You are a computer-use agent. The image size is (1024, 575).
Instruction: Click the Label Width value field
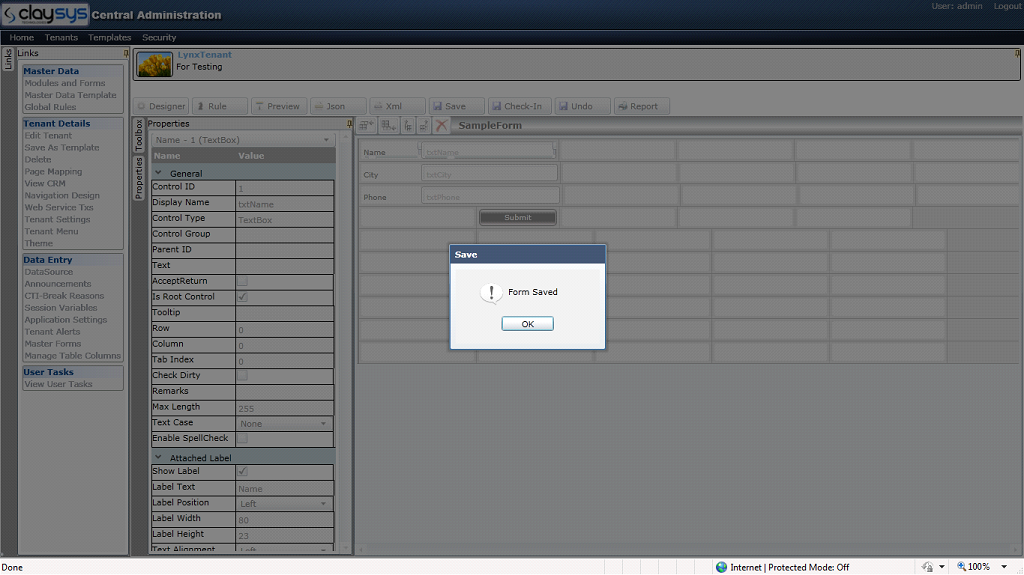[x=284, y=519]
